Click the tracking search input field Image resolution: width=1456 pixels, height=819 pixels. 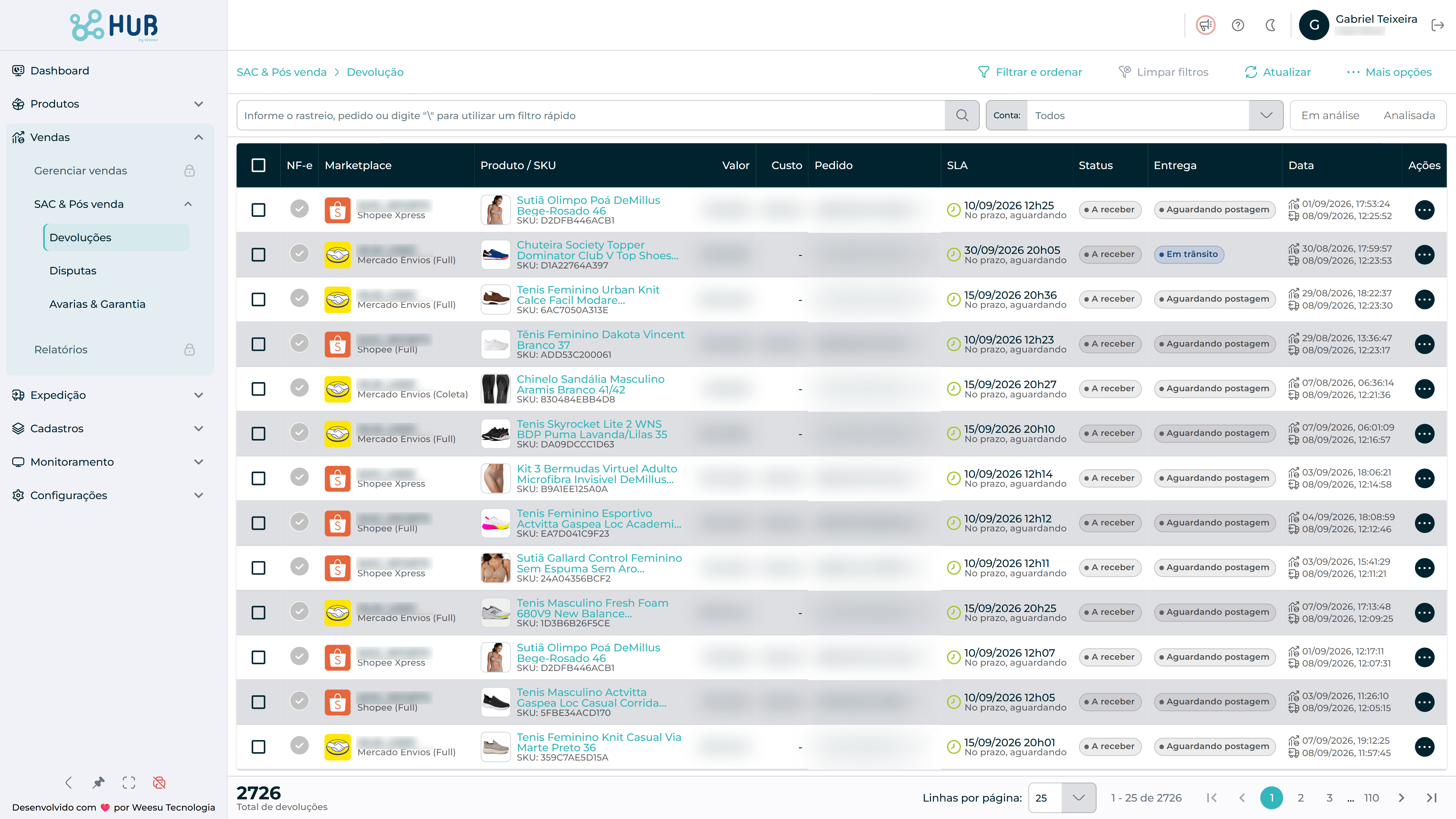[591, 115]
